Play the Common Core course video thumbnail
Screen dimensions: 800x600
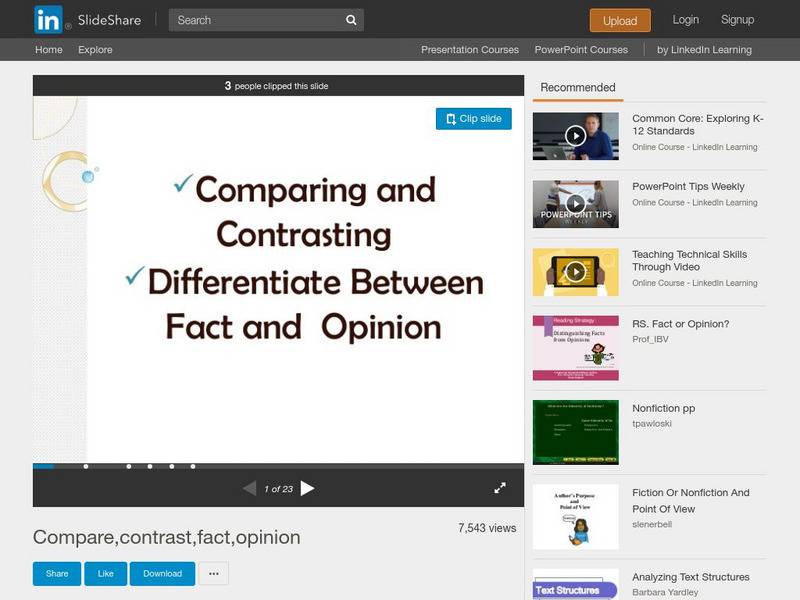[x=576, y=136]
